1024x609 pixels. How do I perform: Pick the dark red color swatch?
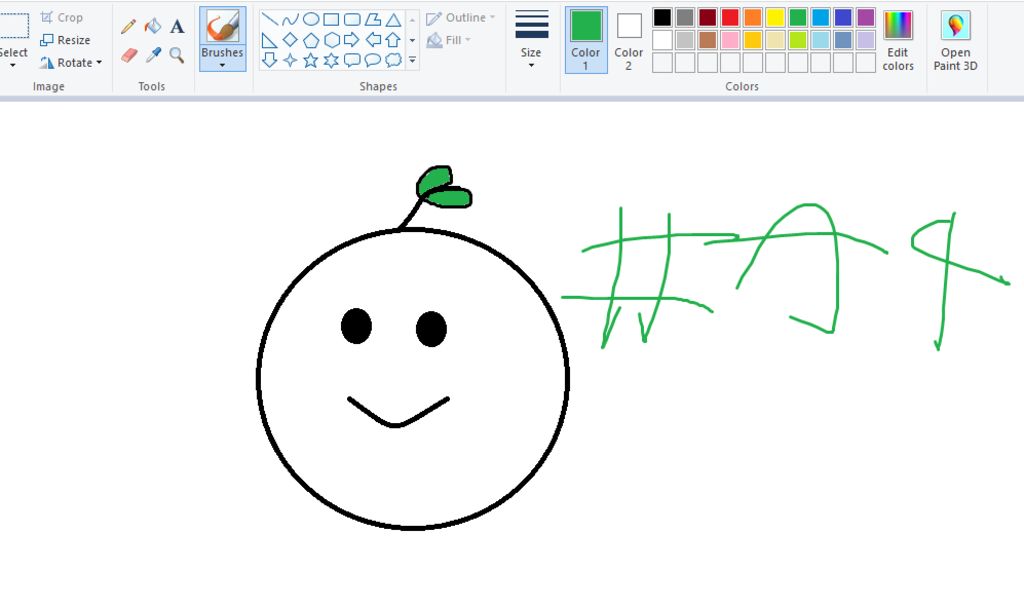[x=707, y=17]
